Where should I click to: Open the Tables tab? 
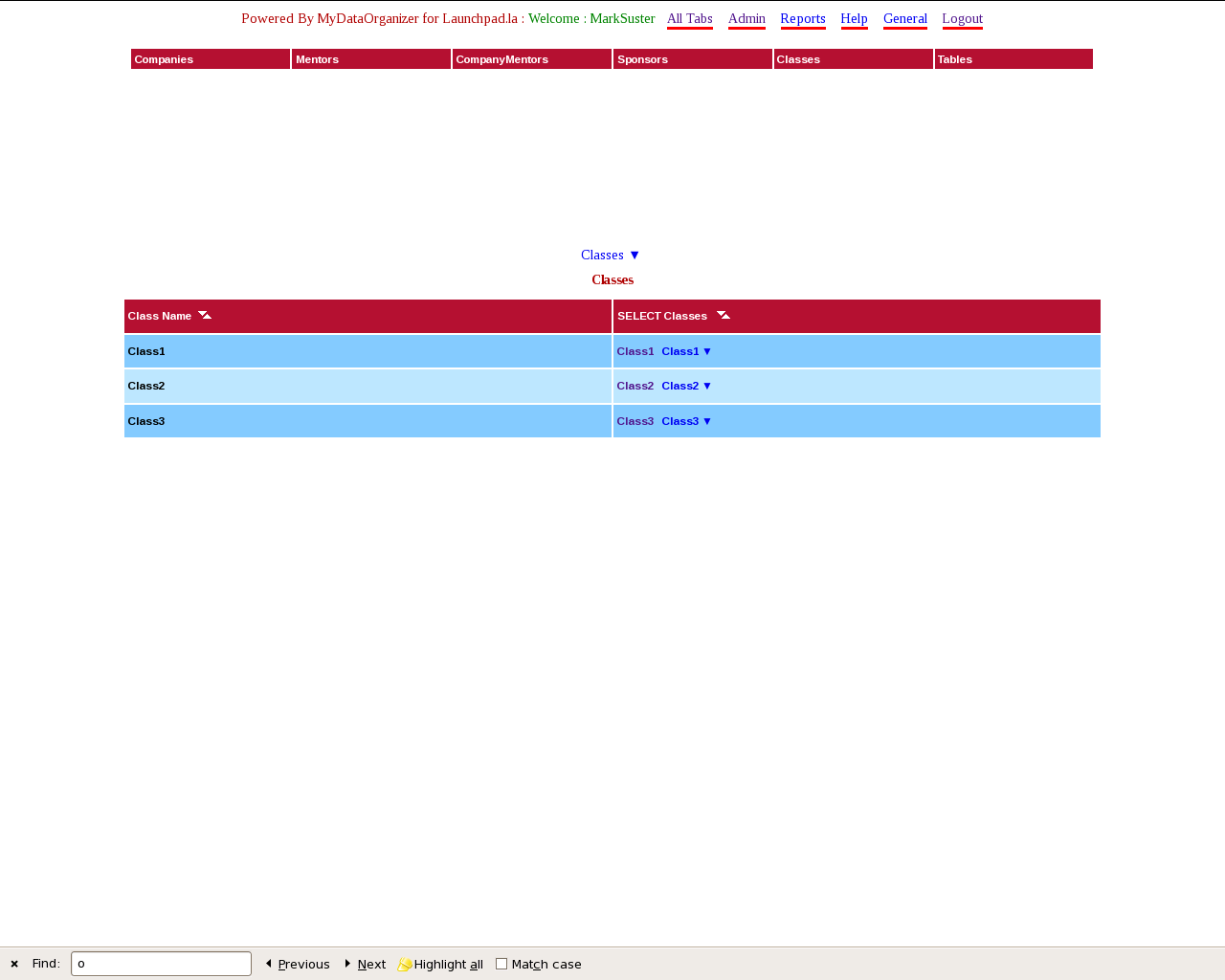1013,59
